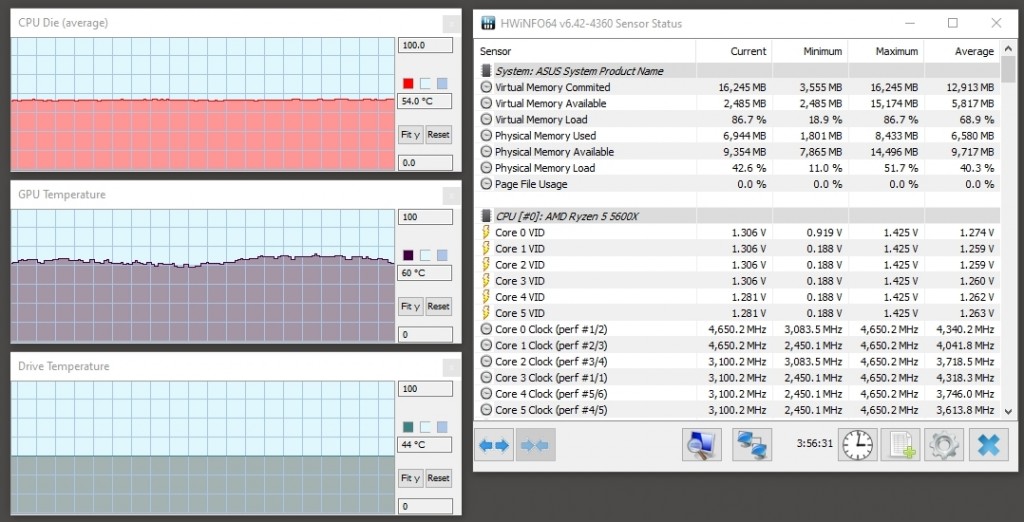Click the Page File Usage sensor icon
The height and width of the screenshot is (522, 1024).
coord(486,184)
